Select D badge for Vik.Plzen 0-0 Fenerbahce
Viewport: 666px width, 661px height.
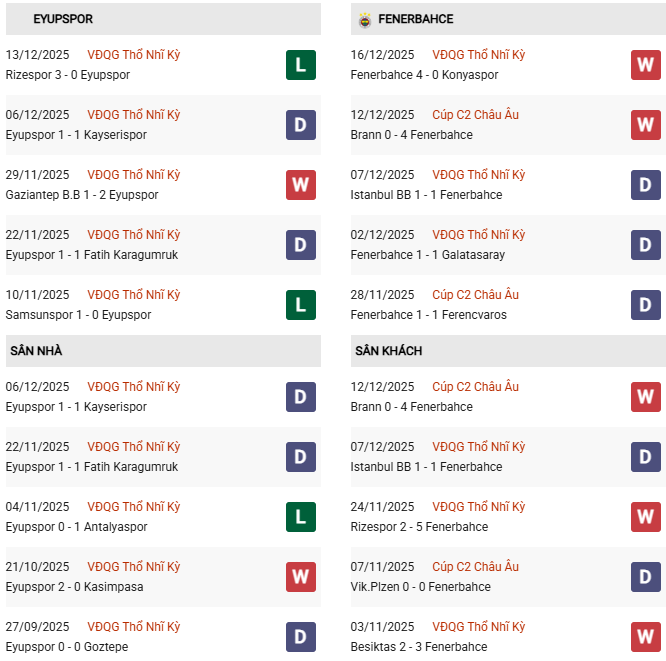(x=645, y=577)
